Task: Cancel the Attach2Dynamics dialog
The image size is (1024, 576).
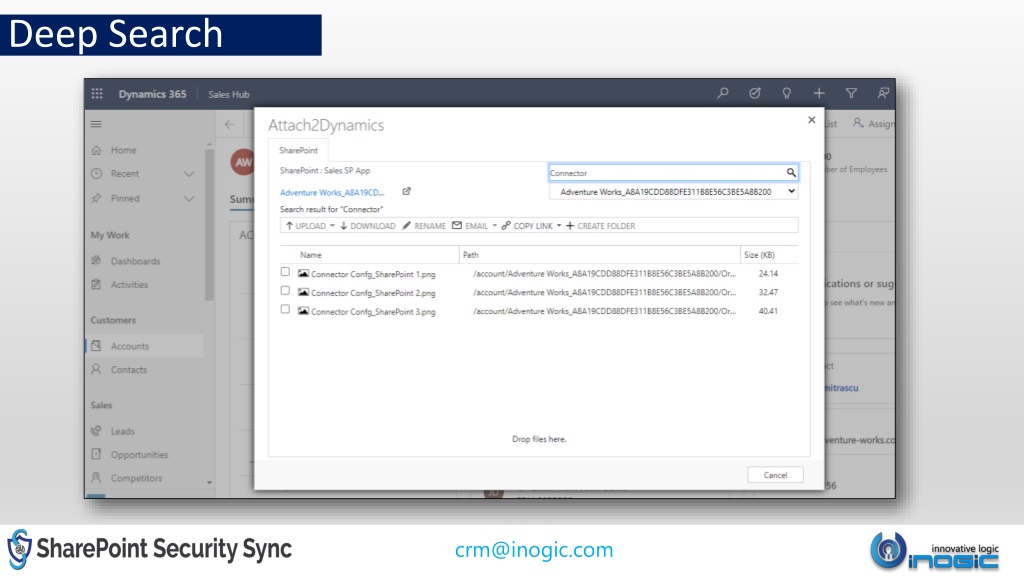Action: (x=775, y=475)
